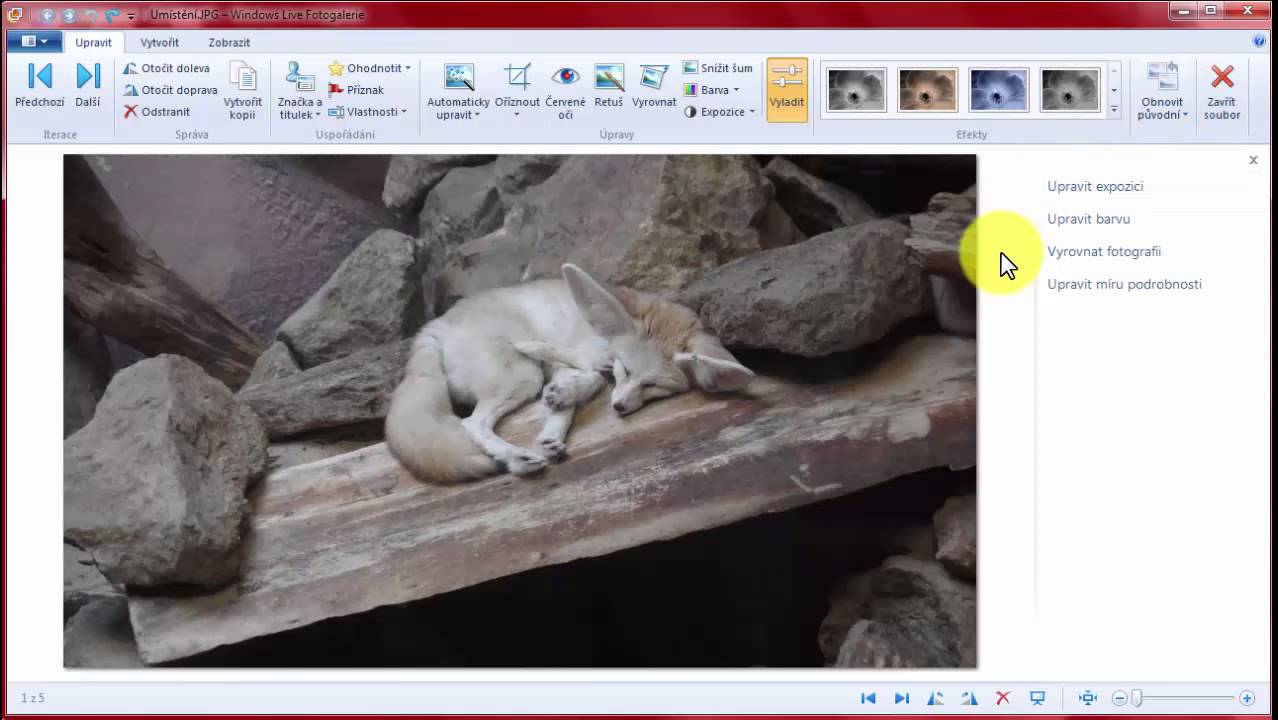Image resolution: width=1278 pixels, height=720 pixels.
Task: Select the Retuš retouch tool
Action: 608,86
